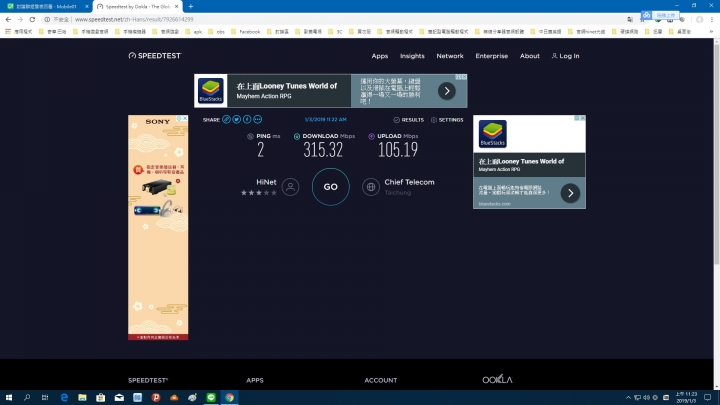Click the Chief Telecom server globe icon
This screenshot has width=720, height=405.
[371, 187]
